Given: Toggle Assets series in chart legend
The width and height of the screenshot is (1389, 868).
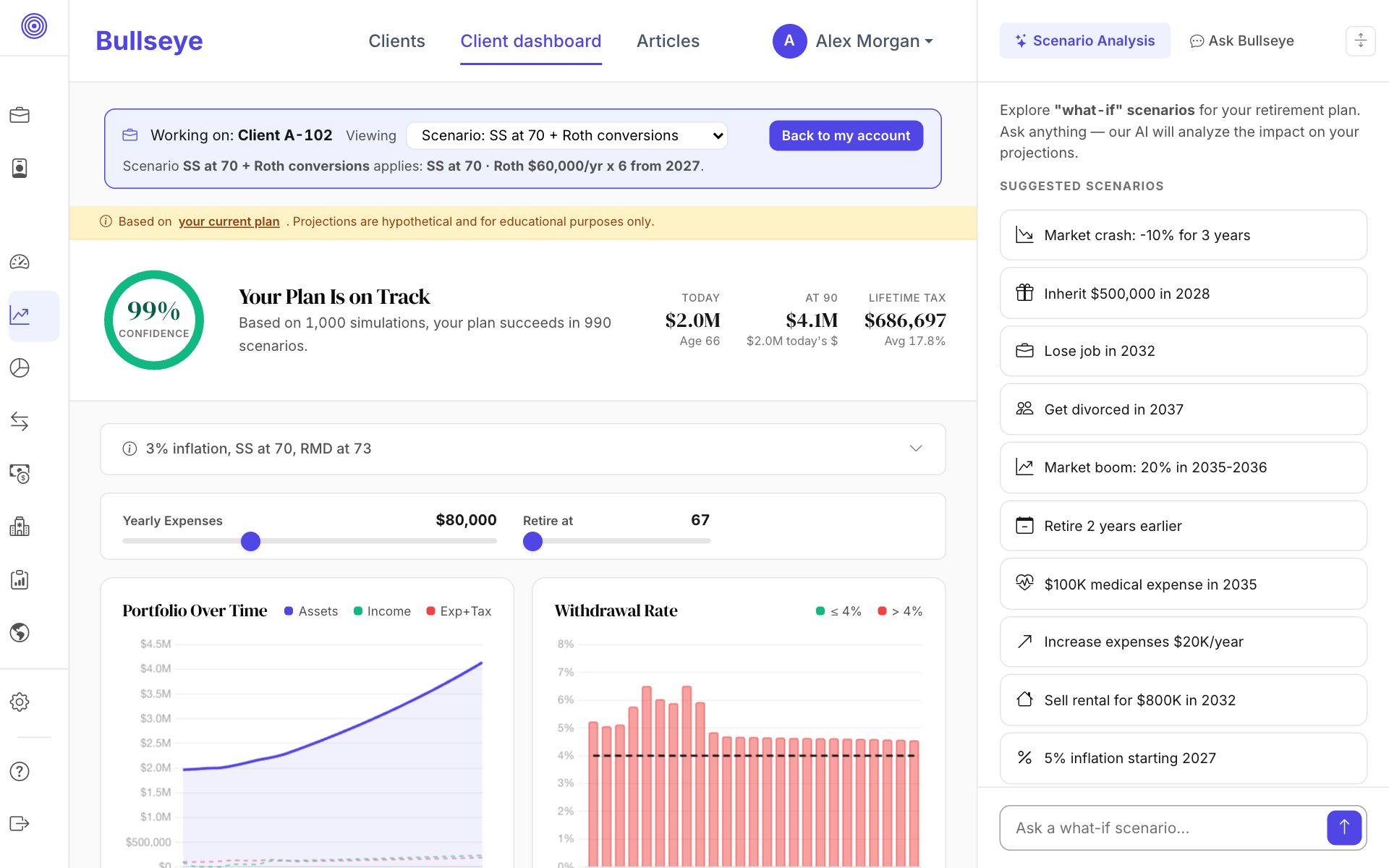Looking at the screenshot, I should click(311, 611).
